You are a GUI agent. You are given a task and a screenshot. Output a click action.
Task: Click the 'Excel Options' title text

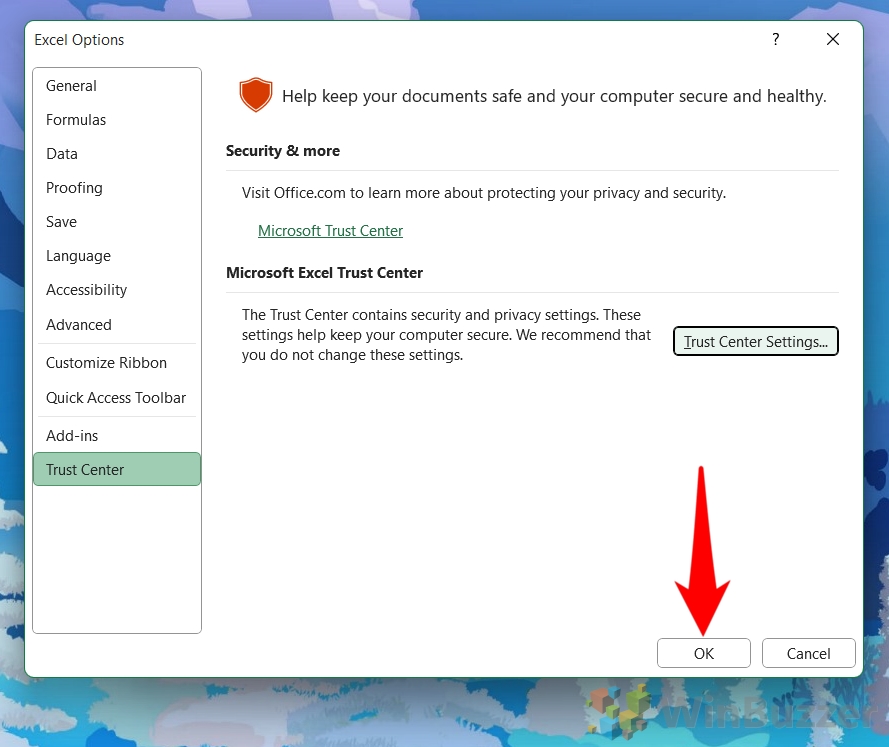point(79,40)
